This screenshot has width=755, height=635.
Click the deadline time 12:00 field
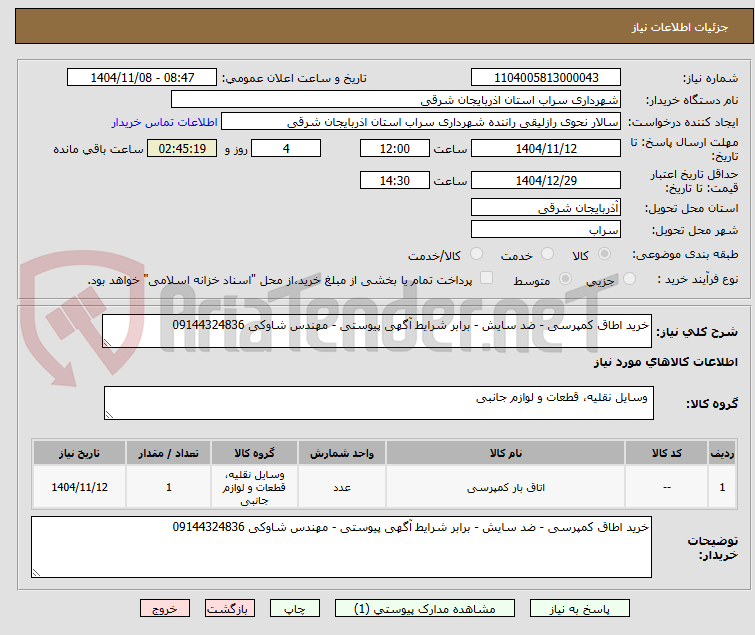click(395, 148)
